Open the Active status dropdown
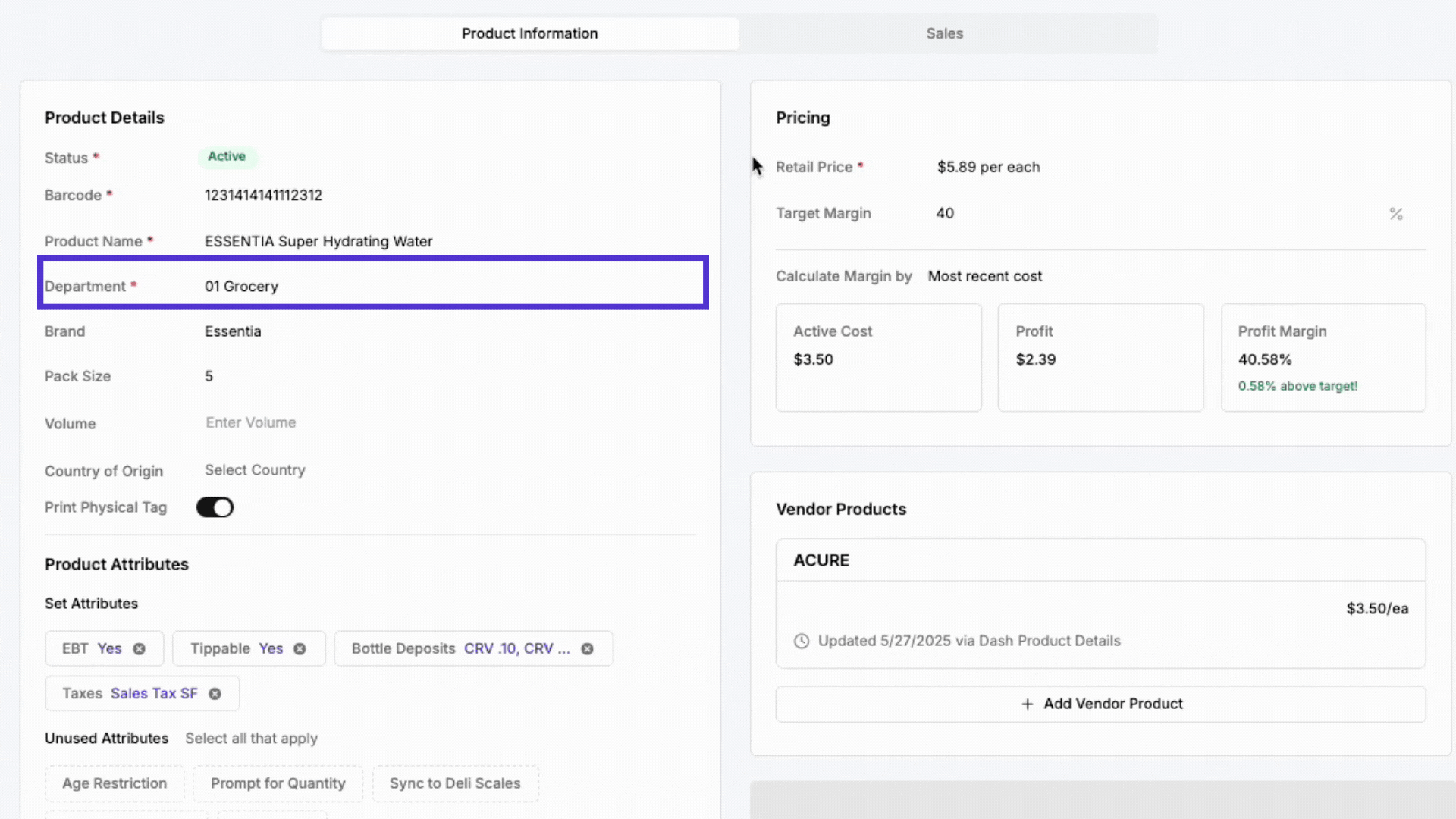The width and height of the screenshot is (1456, 819). tap(227, 157)
